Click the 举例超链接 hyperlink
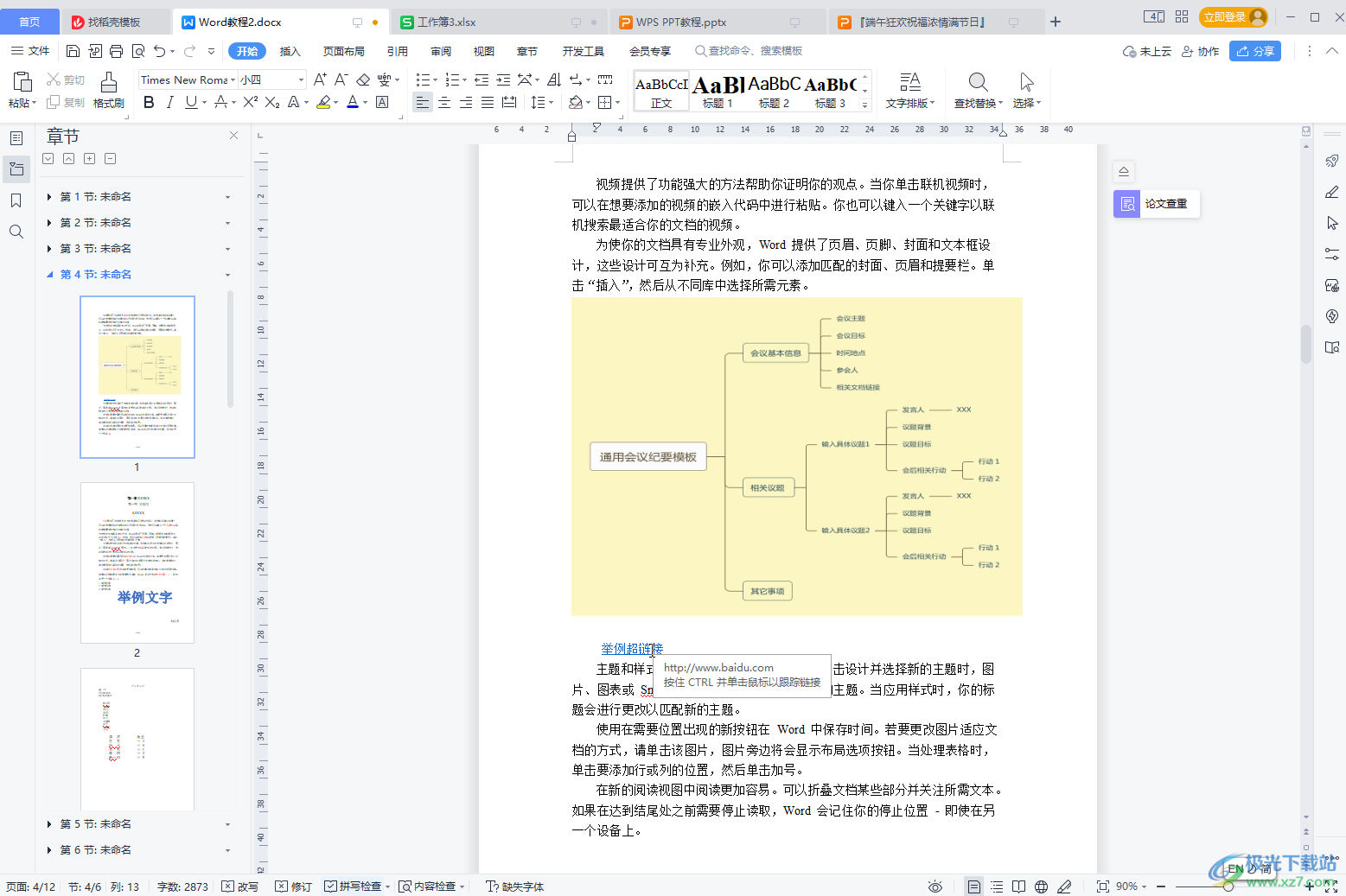This screenshot has height=896, width=1346. pyautogui.click(x=632, y=649)
